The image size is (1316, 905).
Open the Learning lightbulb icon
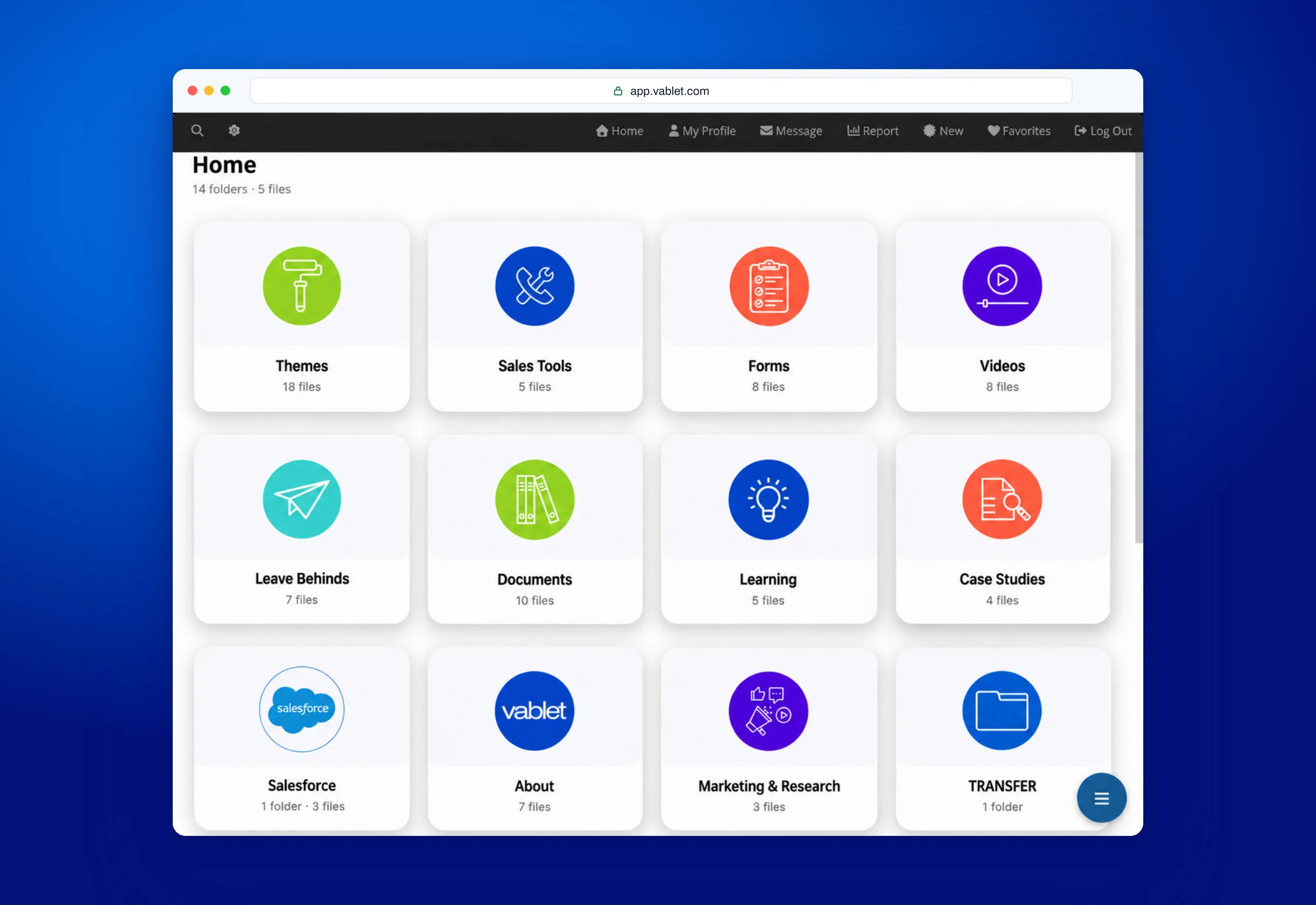[x=769, y=499]
